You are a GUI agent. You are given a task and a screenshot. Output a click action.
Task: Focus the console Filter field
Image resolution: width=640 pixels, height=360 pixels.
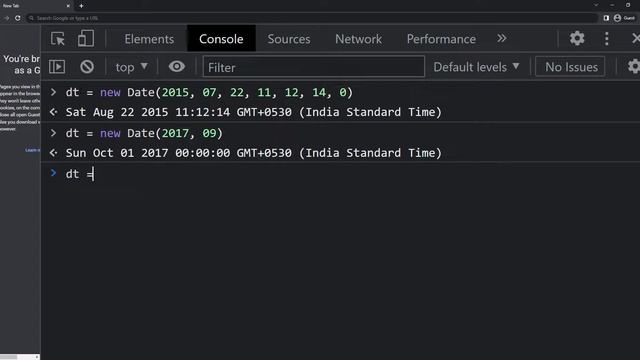coord(313,67)
